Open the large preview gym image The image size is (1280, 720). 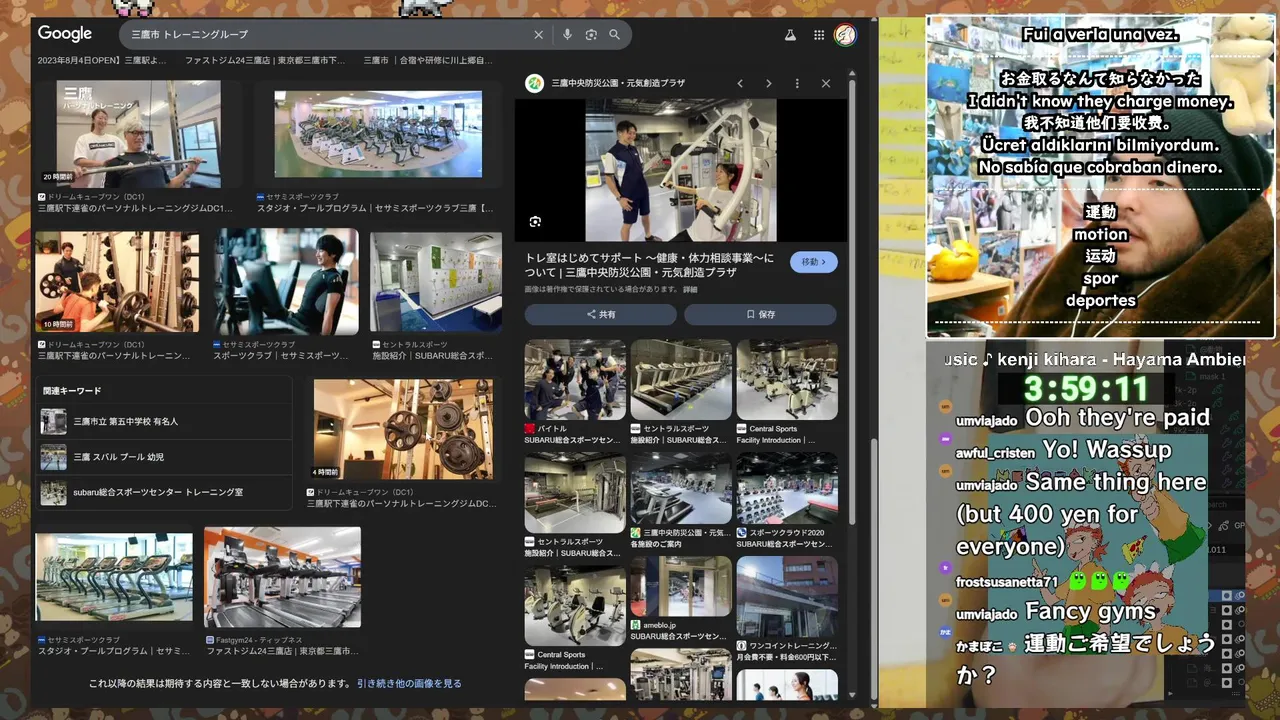(681, 170)
